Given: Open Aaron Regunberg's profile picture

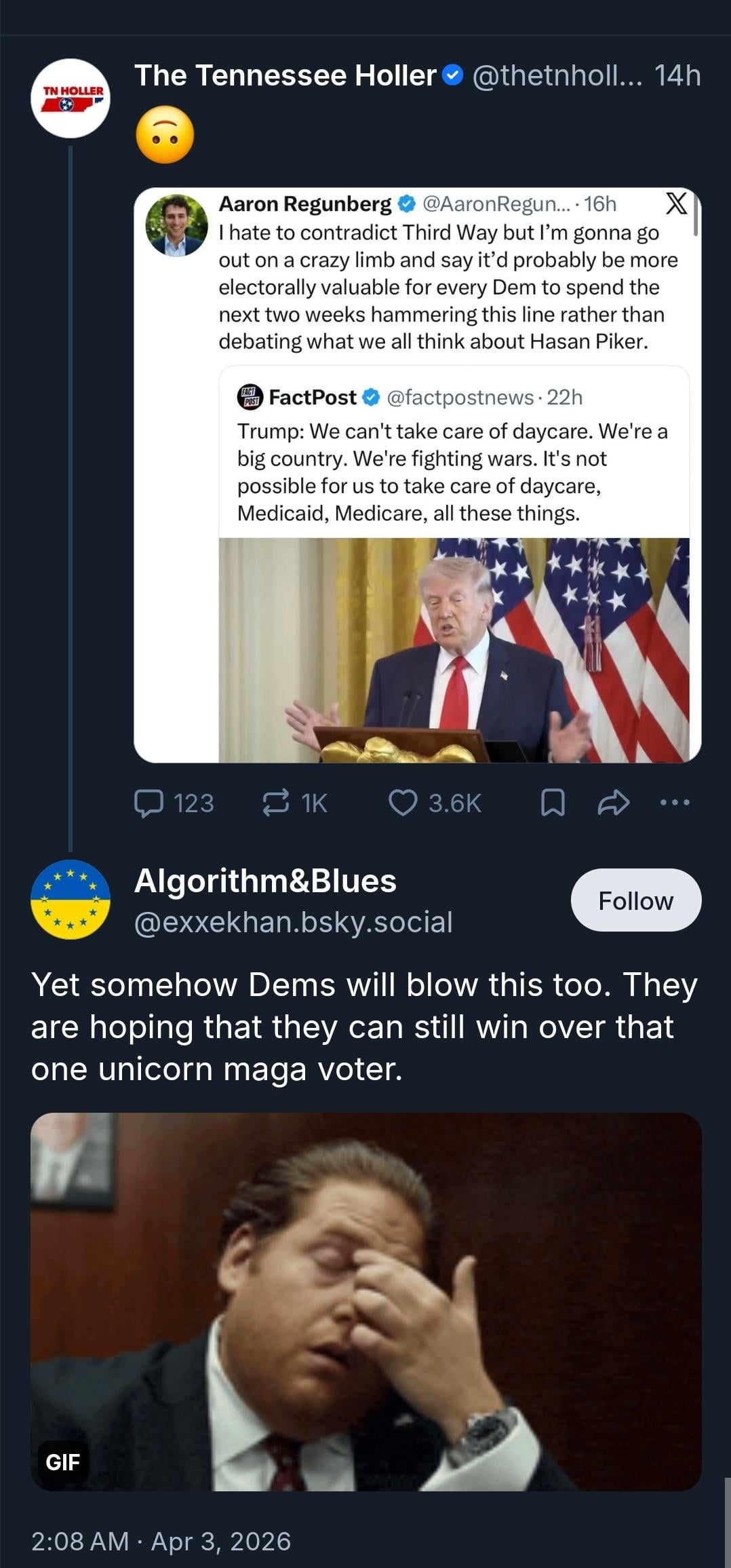Looking at the screenshot, I should click(176, 226).
